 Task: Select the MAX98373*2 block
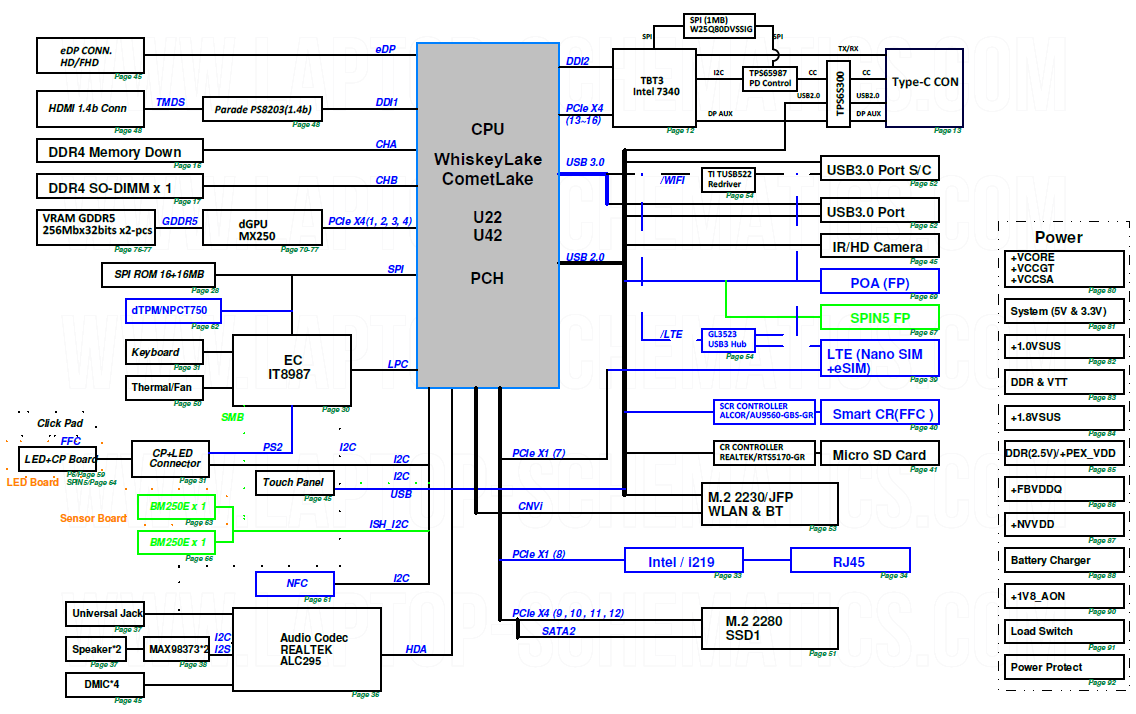pyautogui.click(x=177, y=649)
